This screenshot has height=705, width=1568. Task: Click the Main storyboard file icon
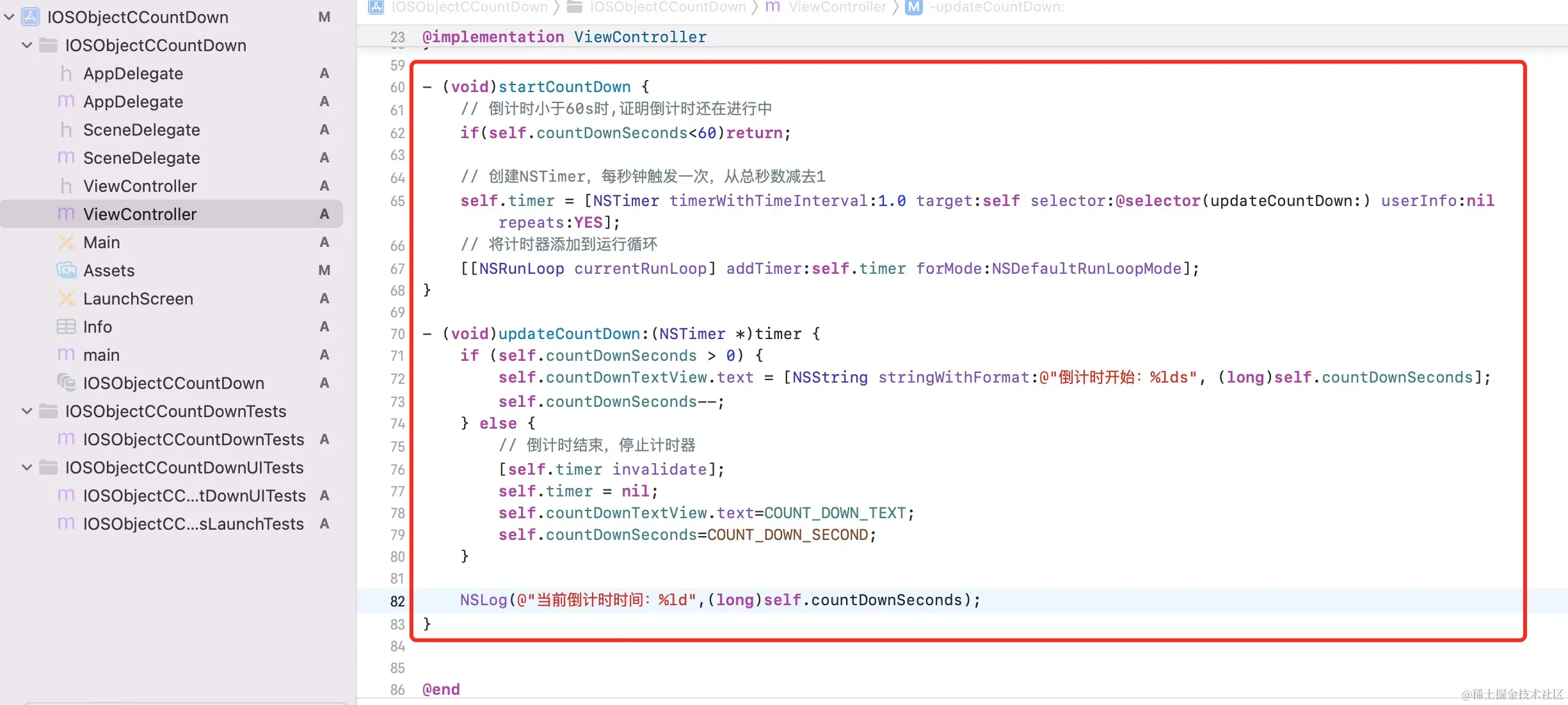(66, 242)
